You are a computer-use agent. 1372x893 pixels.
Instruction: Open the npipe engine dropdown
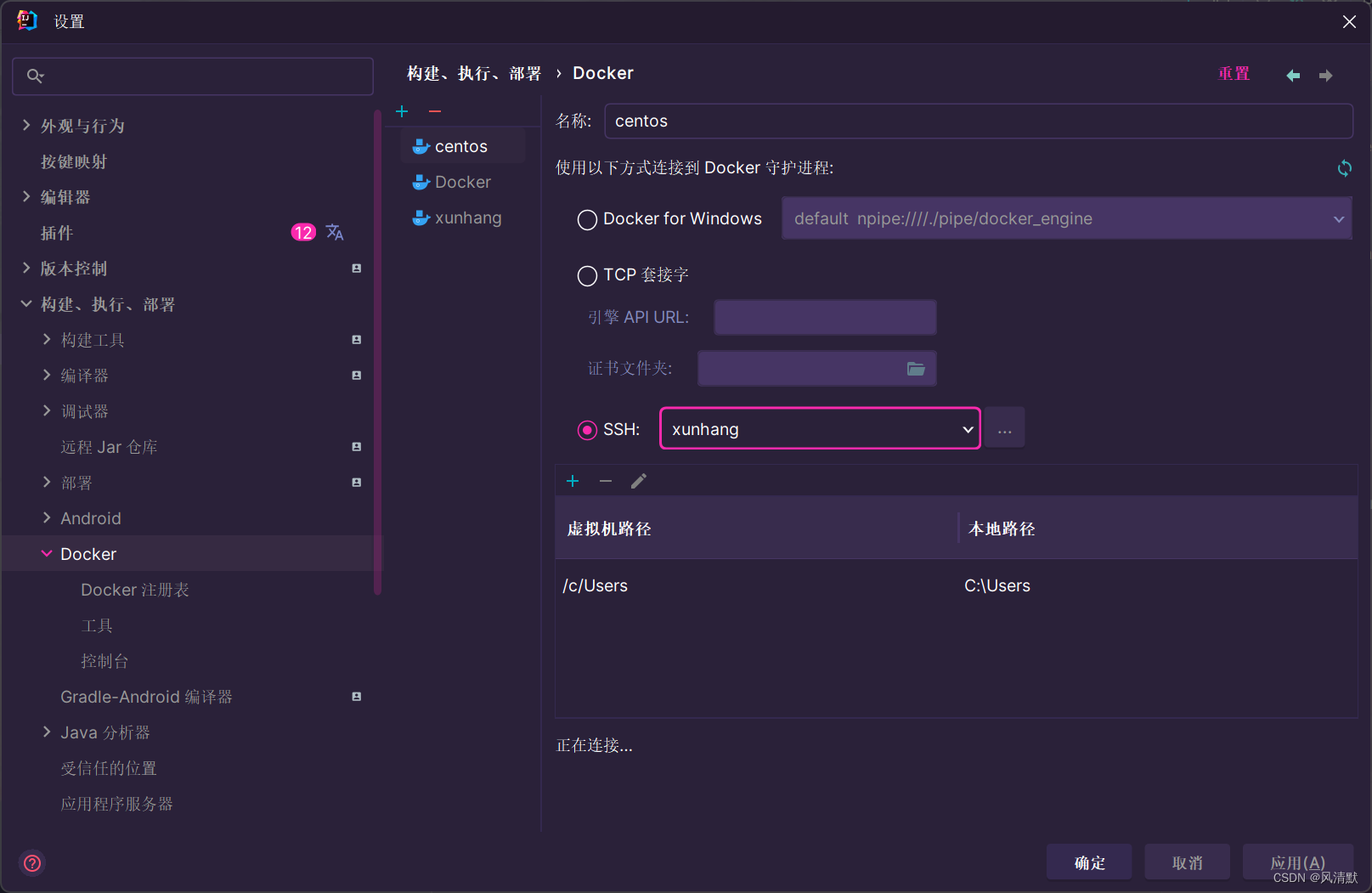pyautogui.click(x=1340, y=218)
